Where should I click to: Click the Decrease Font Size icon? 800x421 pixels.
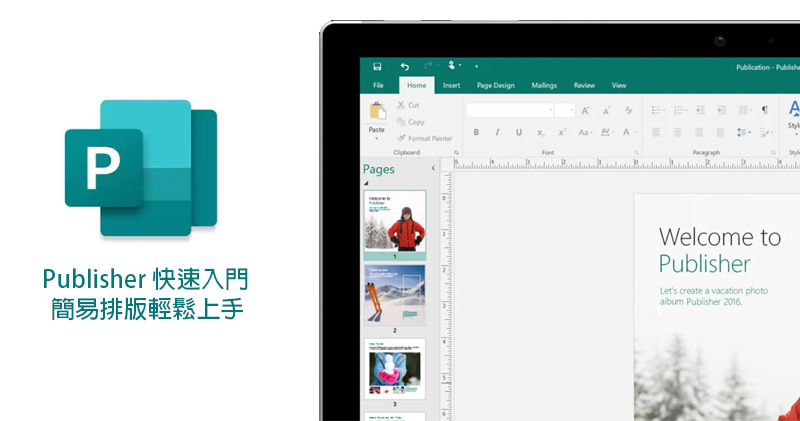point(607,111)
